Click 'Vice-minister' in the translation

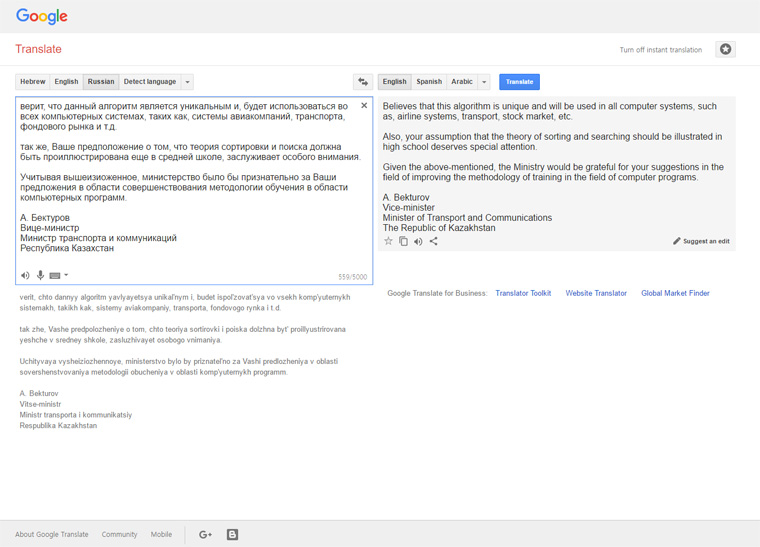point(409,207)
